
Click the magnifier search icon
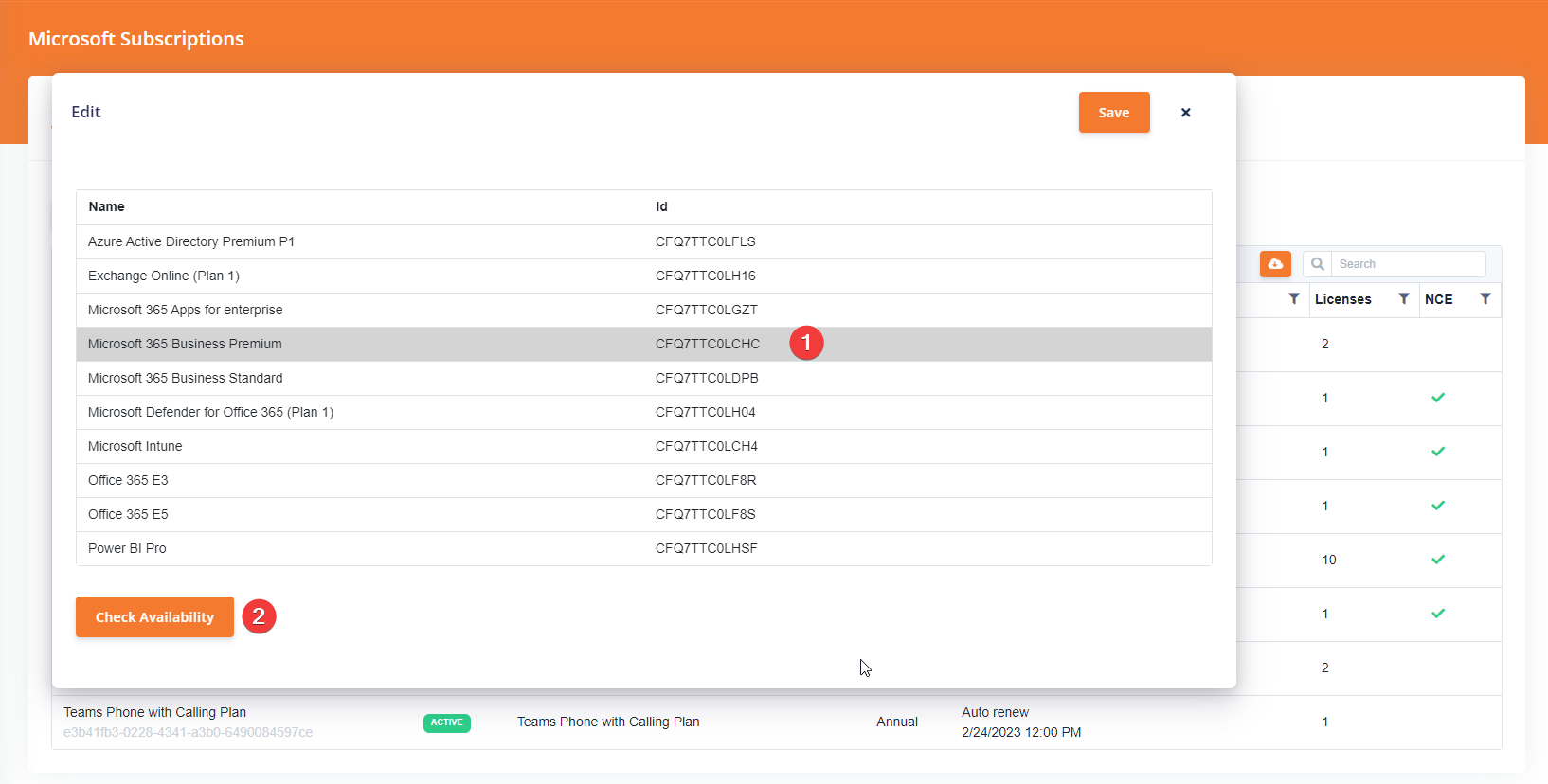pyautogui.click(x=1318, y=264)
